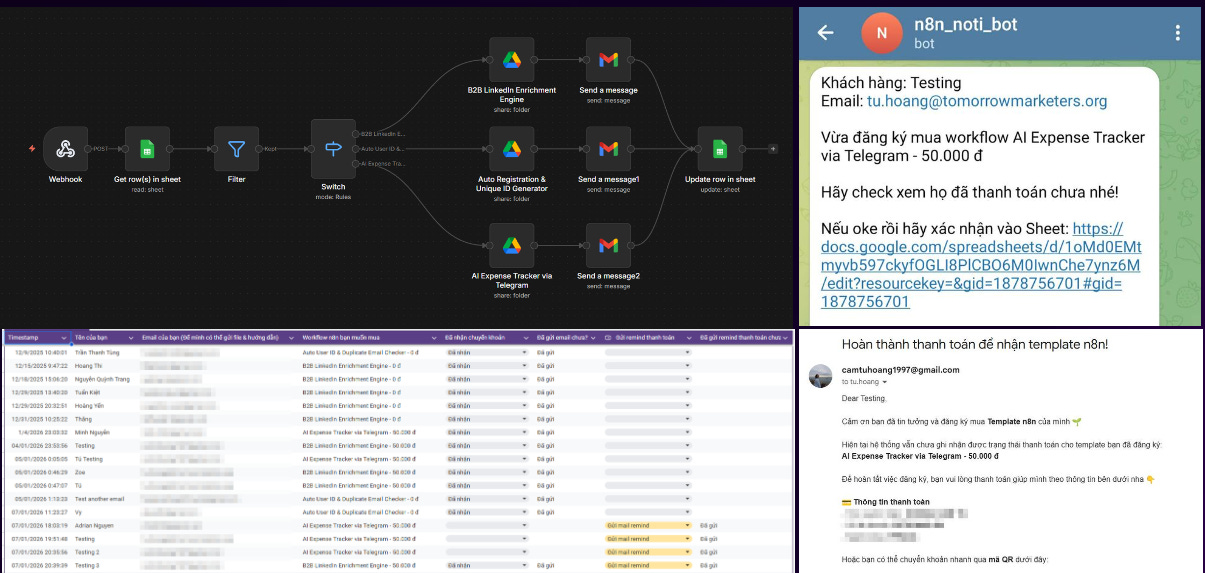Click the 'Khách hàng: Testing' line in Telegram message
The image size is (1205, 573).
891,82
